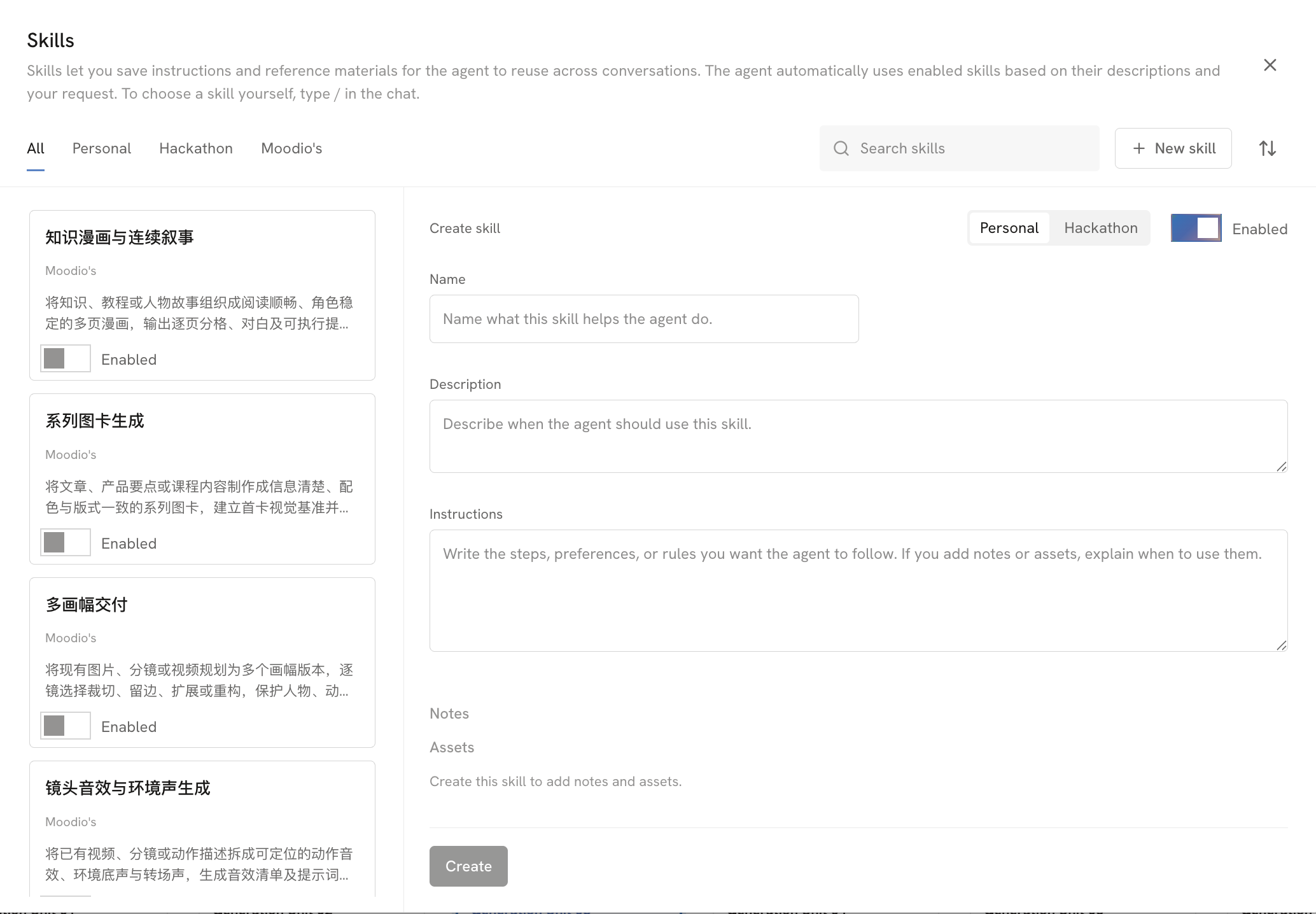The width and height of the screenshot is (1316, 914).
Task: Switch to the Hackathon tab
Action: click(196, 148)
